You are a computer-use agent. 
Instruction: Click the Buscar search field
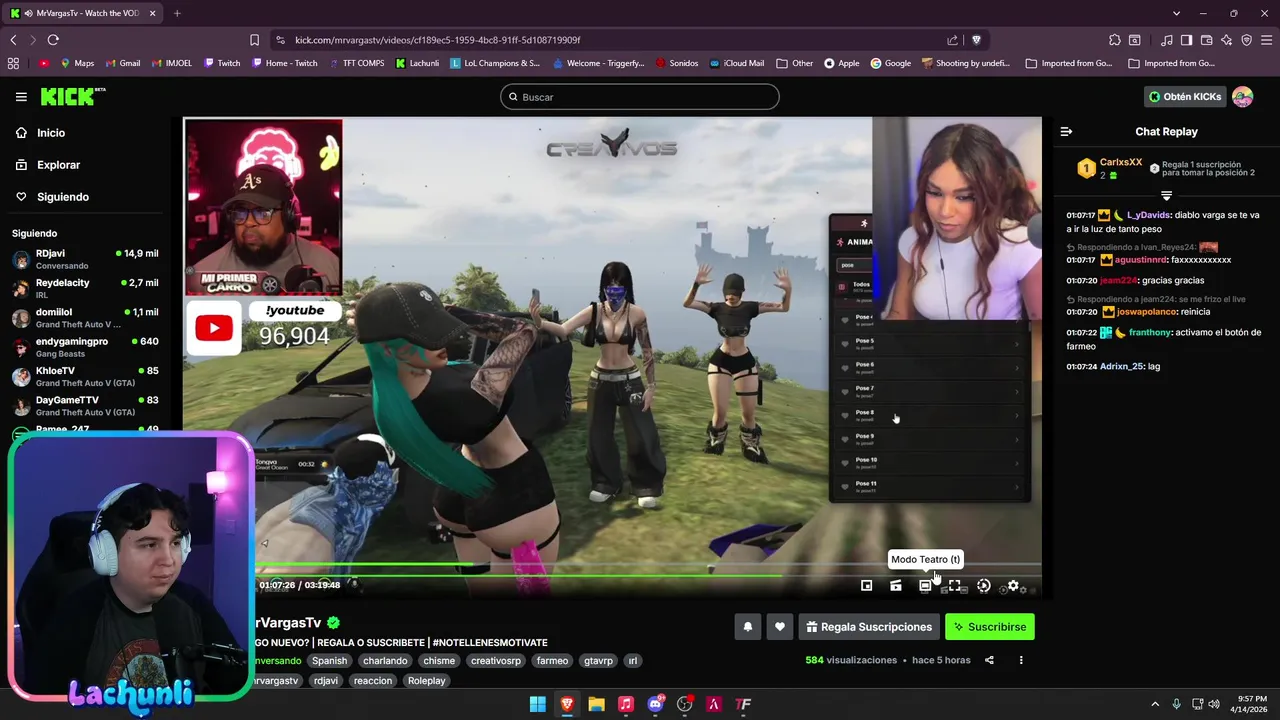pyautogui.click(x=640, y=97)
